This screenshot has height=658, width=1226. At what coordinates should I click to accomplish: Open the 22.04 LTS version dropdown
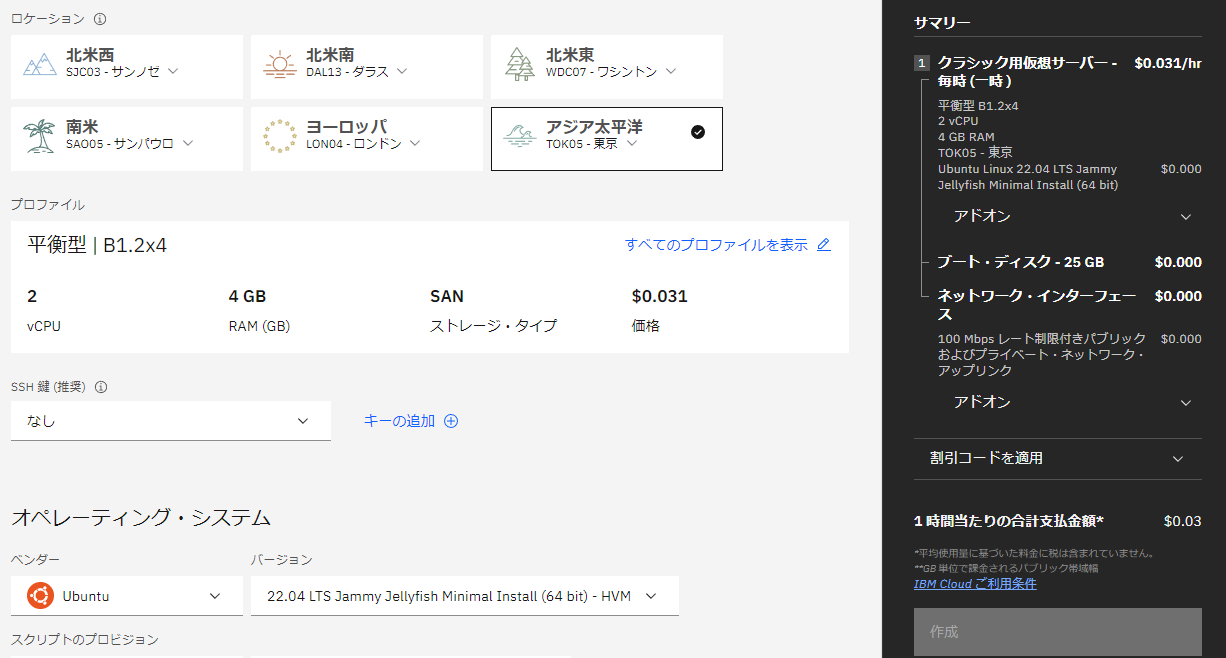click(465, 596)
